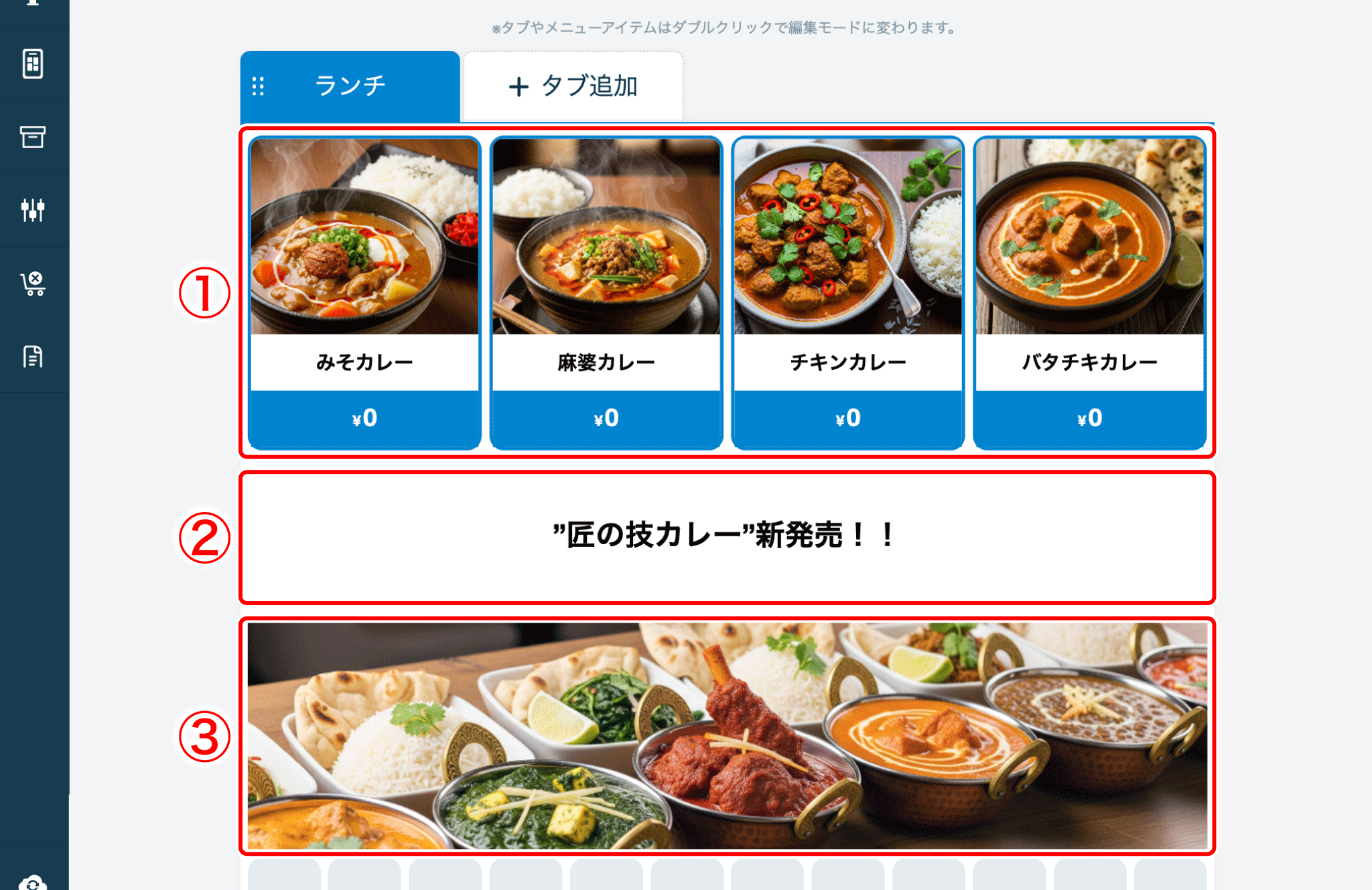Screen dimensions: 1372x890
Task: Click the ¥0 price of みそカレー
Action: click(x=365, y=419)
